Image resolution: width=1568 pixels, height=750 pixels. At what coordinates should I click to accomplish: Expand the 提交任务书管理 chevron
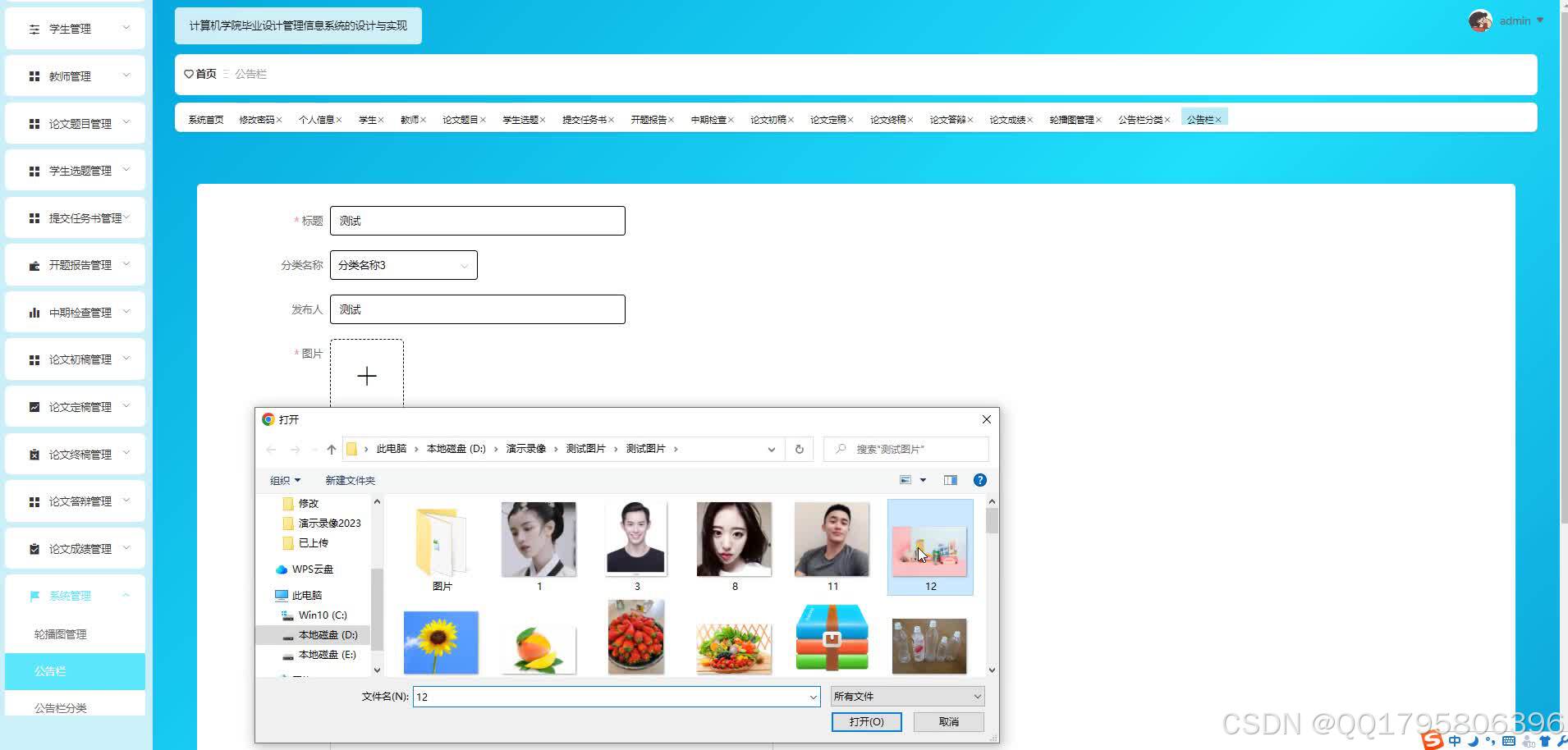(x=126, y=217)
